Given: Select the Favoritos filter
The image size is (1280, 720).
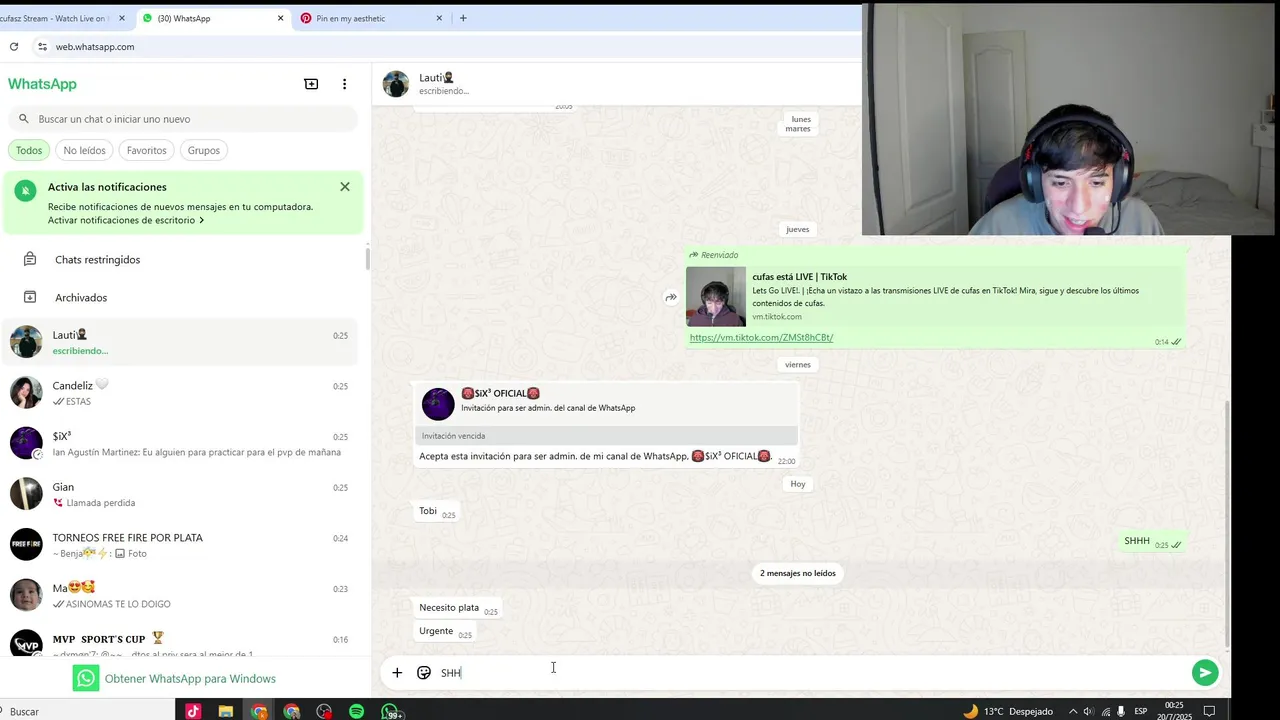Looking at the screenshot, I should [146, 150].
